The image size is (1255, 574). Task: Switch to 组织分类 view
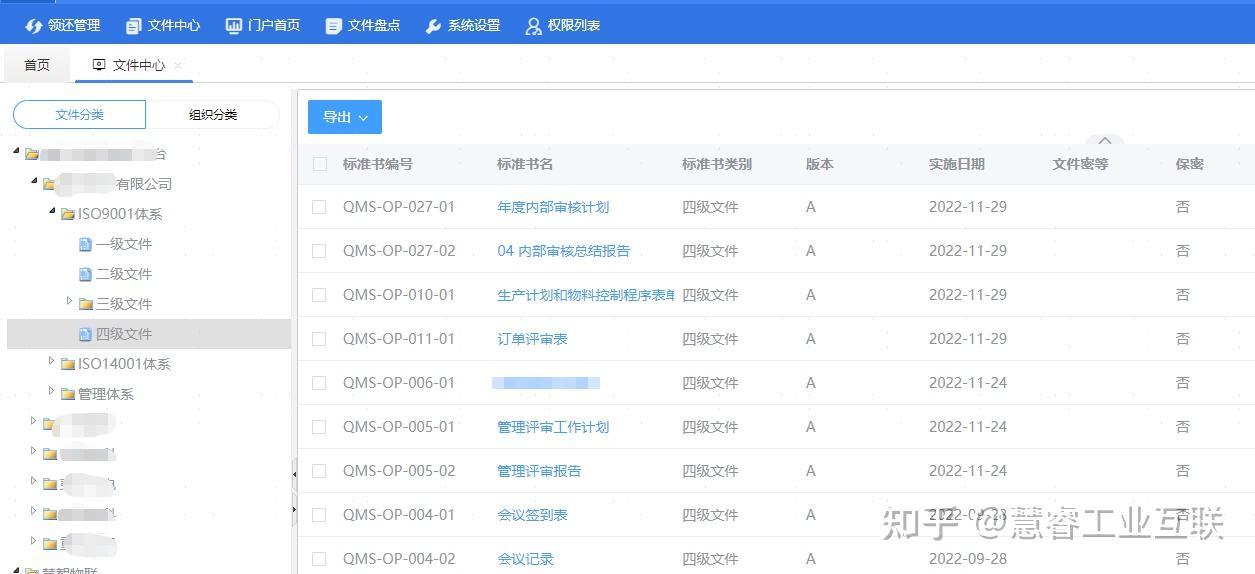pos(213,115)
